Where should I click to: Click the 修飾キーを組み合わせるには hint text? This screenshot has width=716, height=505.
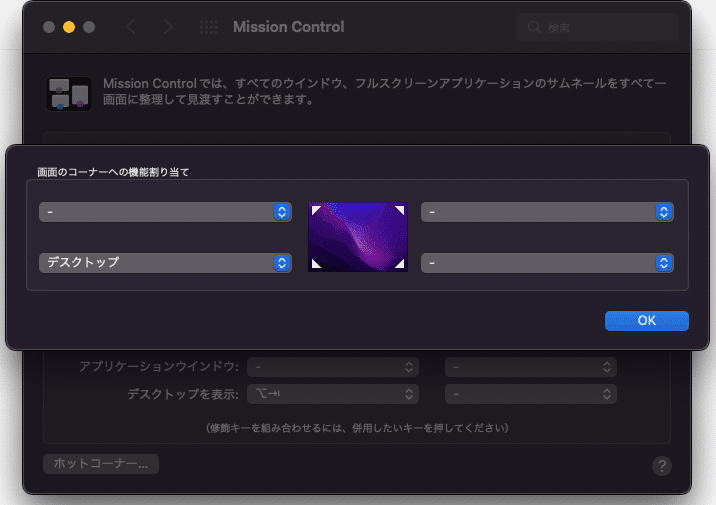(357, 428)
